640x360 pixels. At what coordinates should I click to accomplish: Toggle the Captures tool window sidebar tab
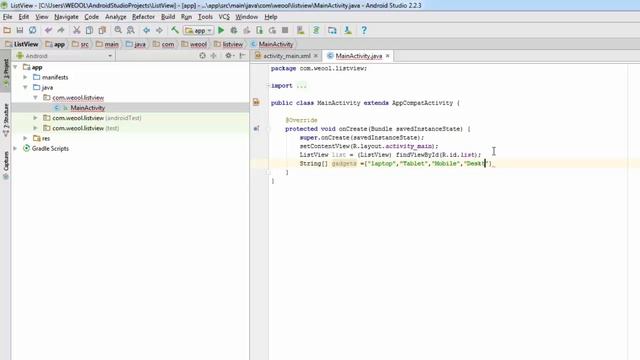tap(6, 165)
